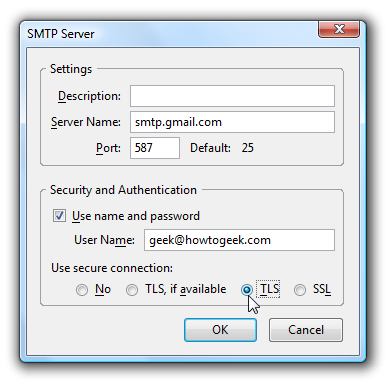Select the SSL radio button
Image resolution: width=387 pixels, height=384 pixels.
[300, 290]
